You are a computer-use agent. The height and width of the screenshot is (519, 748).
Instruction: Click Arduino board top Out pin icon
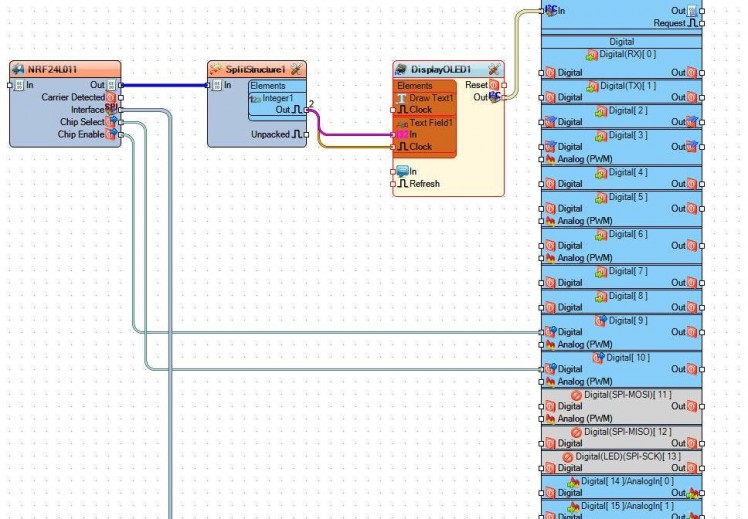[692, 10]
